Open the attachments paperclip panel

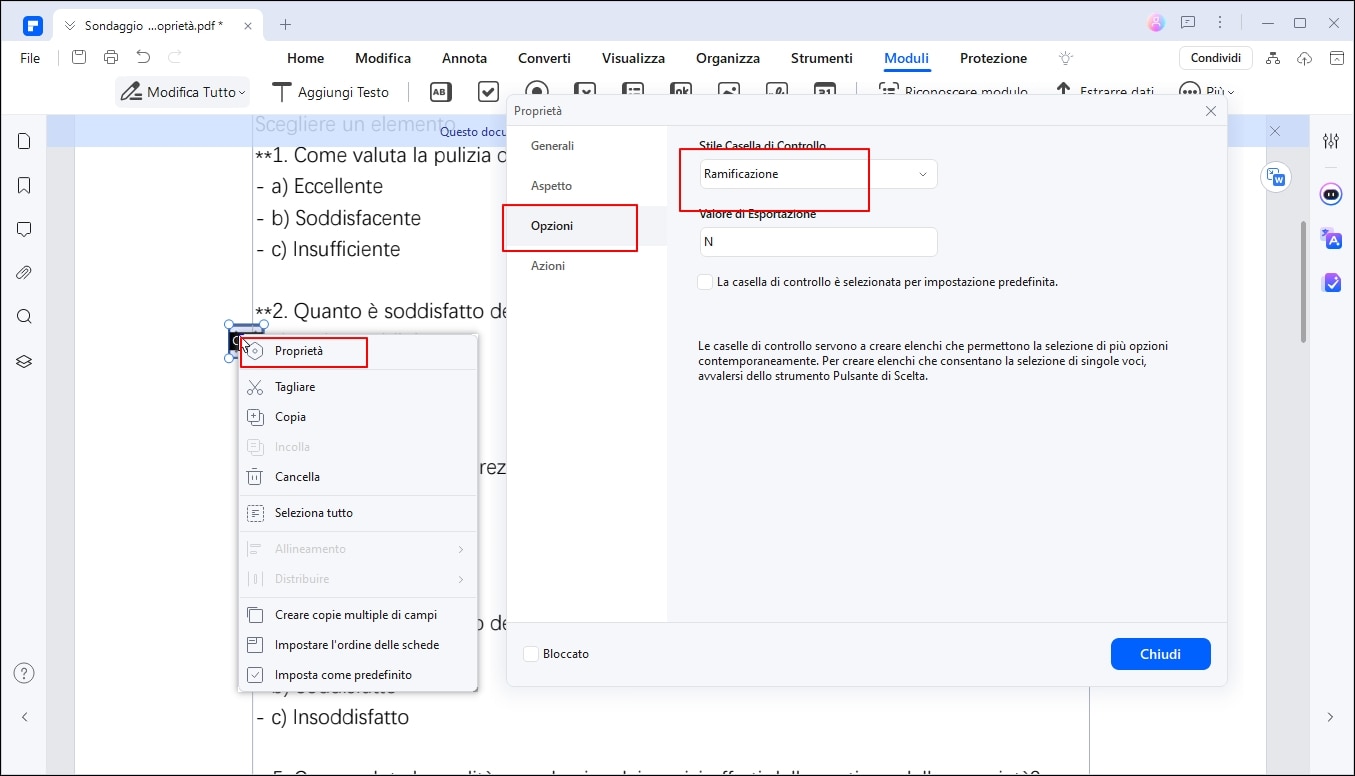click(x=25, y=273)
